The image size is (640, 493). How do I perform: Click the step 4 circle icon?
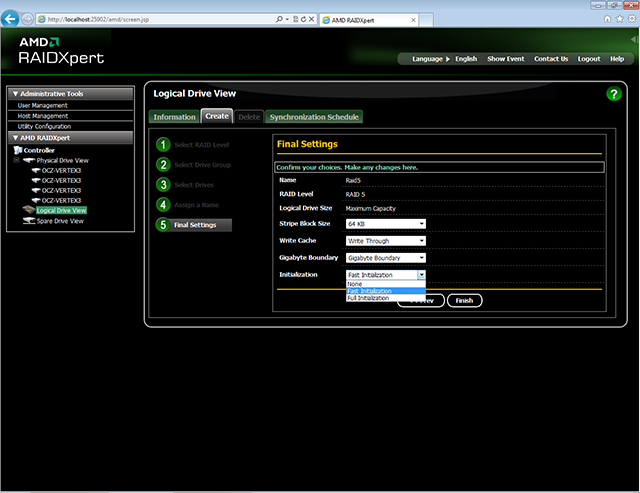[x=163, y=204]
